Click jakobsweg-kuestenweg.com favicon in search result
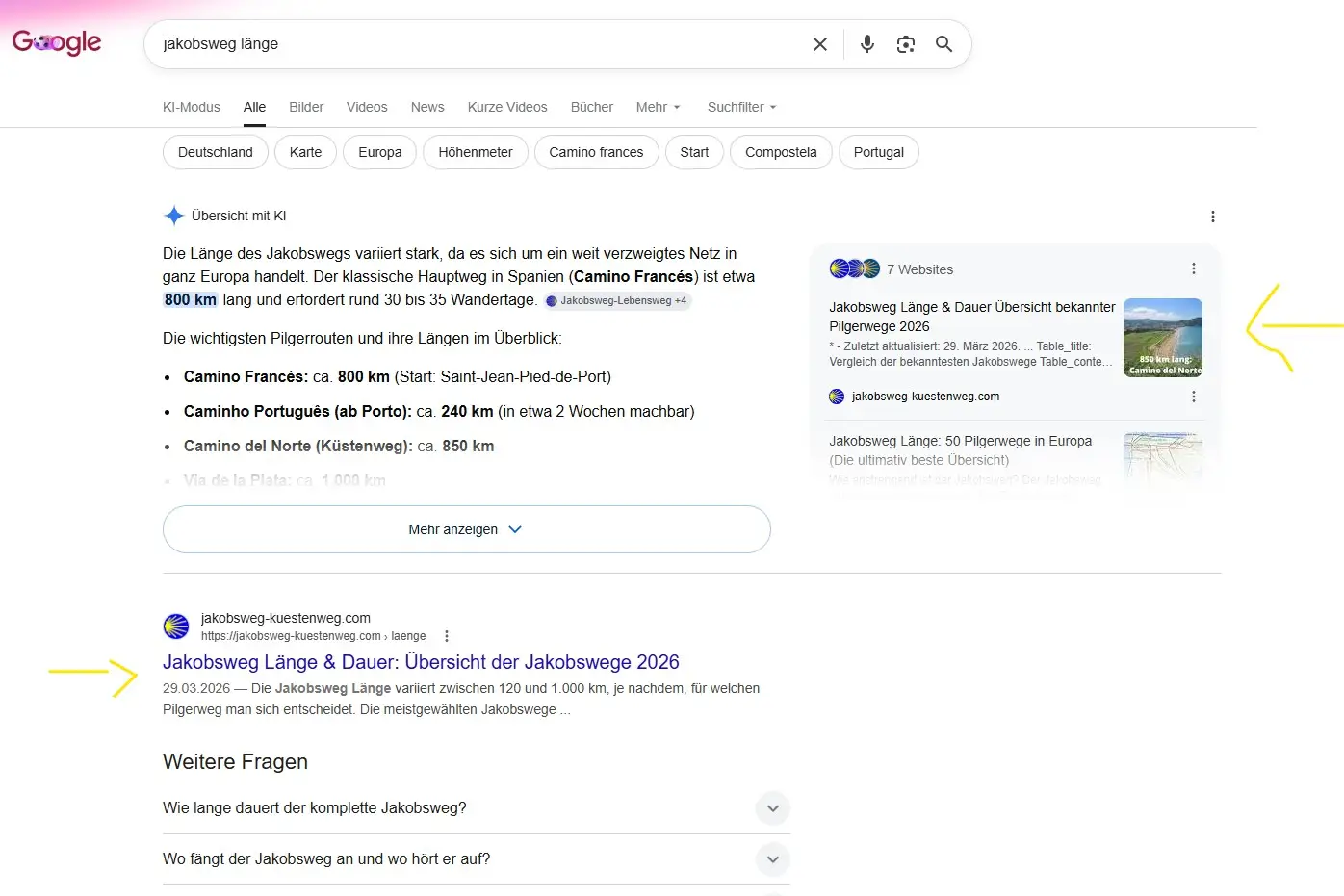This screenshot has width=1344, height=896. 176,627
